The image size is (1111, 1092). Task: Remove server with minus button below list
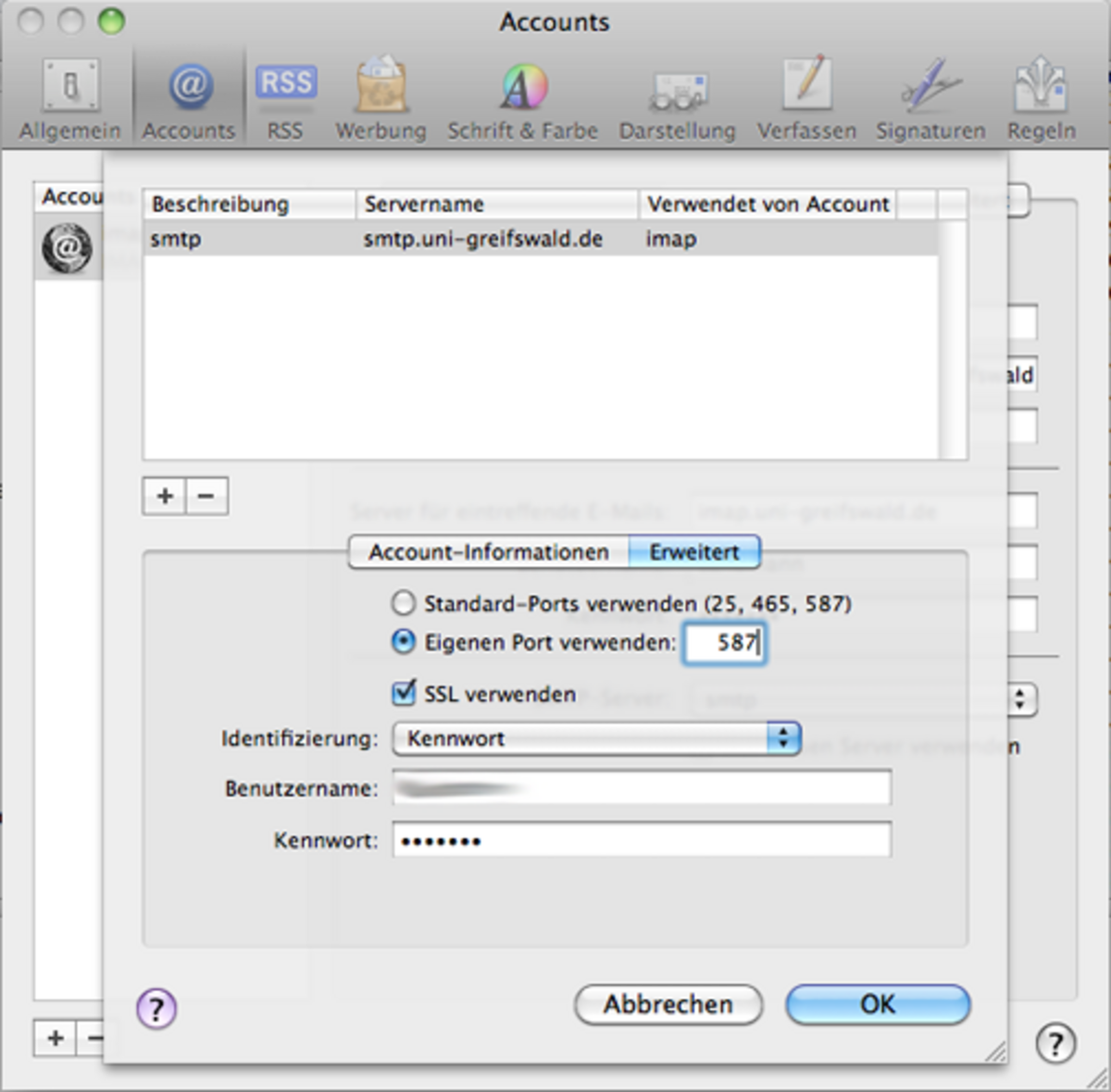tap(206, 496)
